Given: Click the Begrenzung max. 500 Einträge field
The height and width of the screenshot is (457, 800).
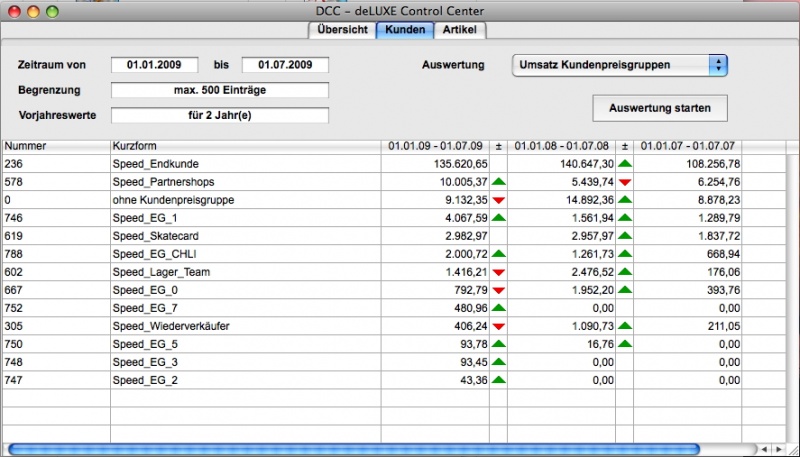Looking at the screenshot, I should click(x=219, y=91).
